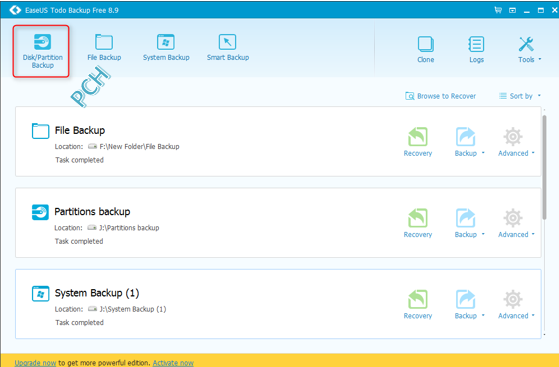Open Disk/Partition Backup
Screen dimensions: 559x367
click(42, 51)
